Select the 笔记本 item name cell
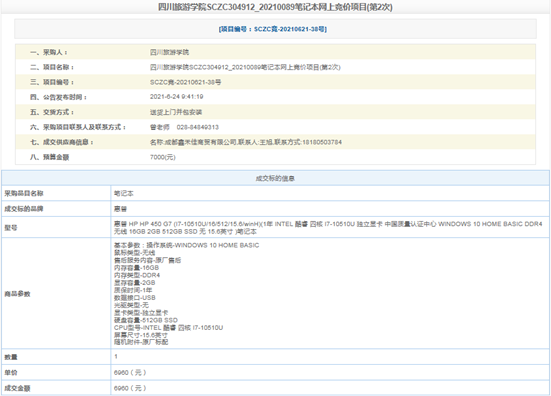The width and height of the screenshot is (551, 396). [330, 193]
